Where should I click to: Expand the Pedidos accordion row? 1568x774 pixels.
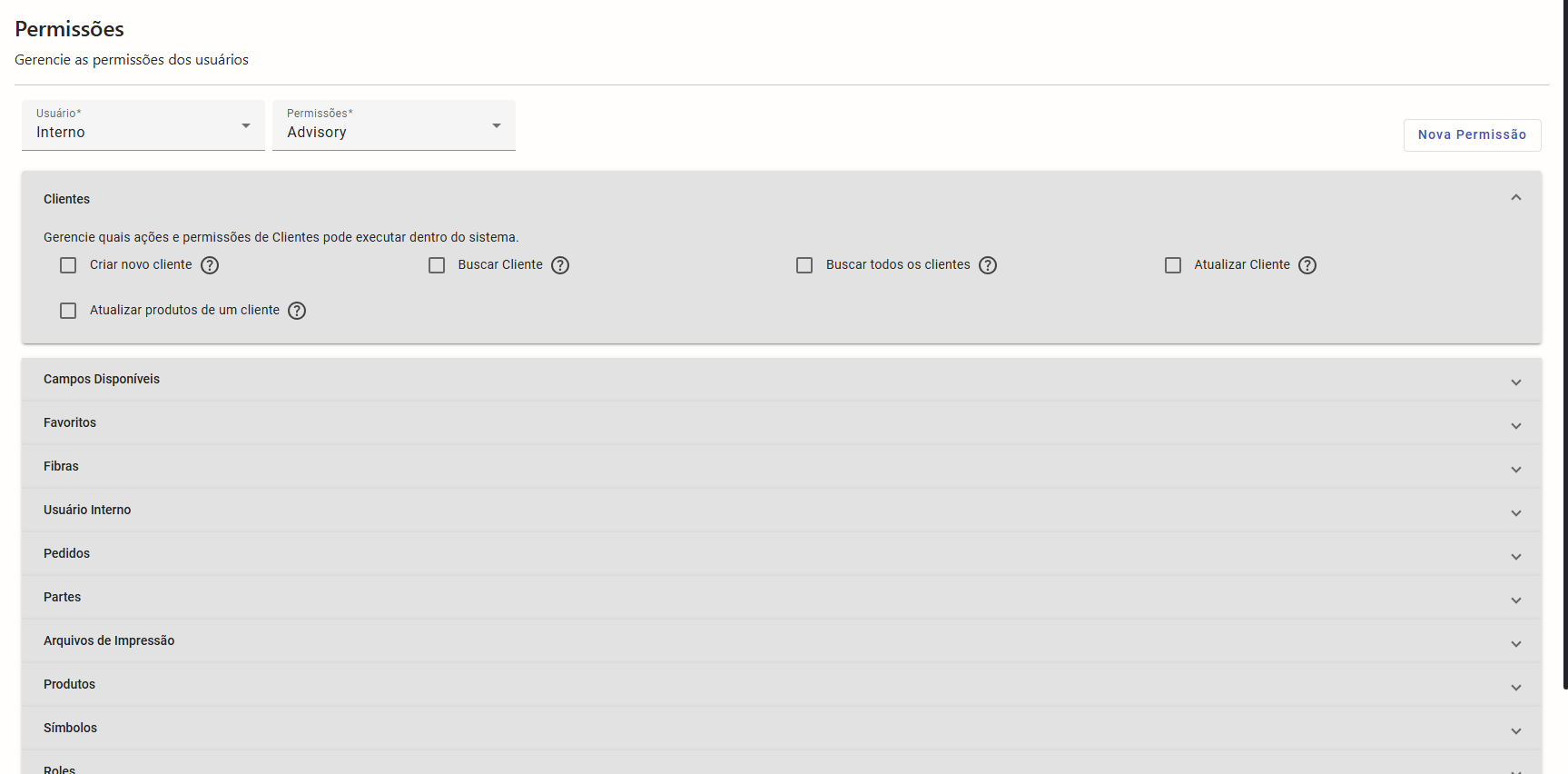[781, 554]
